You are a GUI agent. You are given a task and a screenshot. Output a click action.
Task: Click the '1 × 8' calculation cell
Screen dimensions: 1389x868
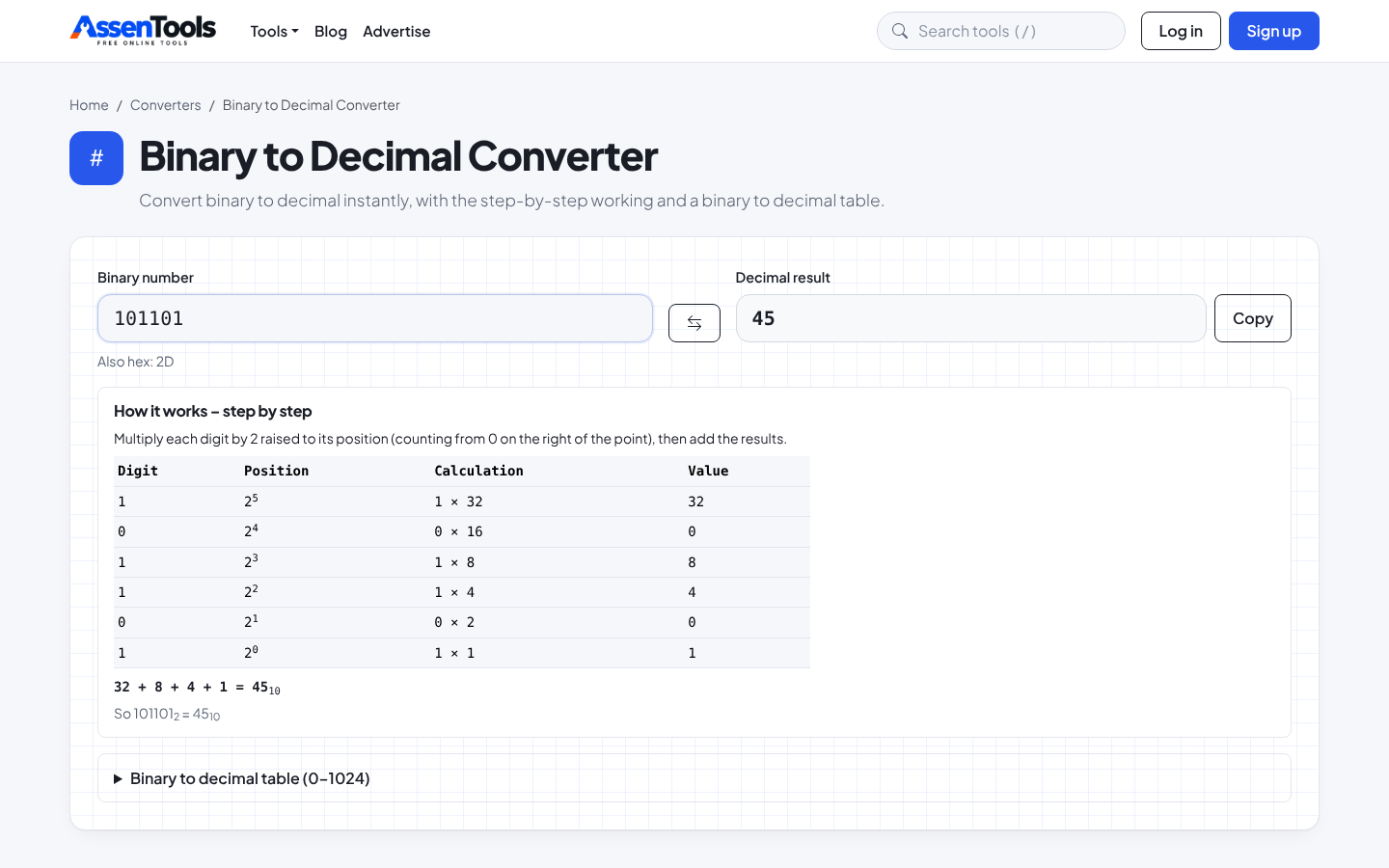(x=454, y=562)
